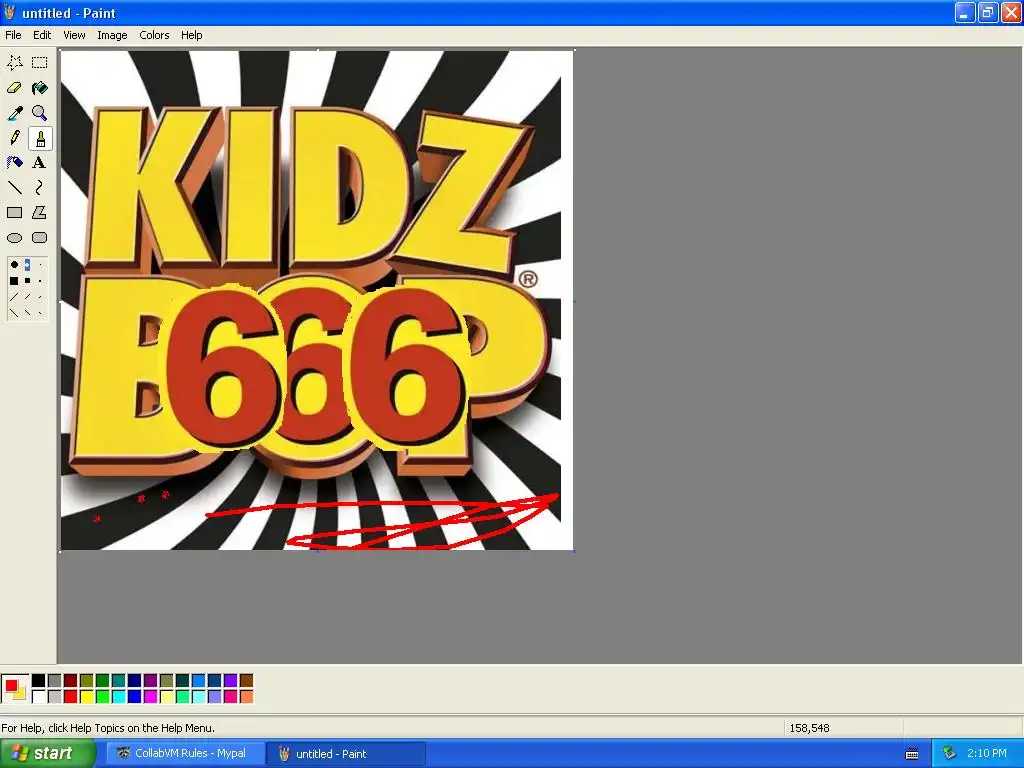
Task: Switch to CollabVM Rules - Mypal taskbar window
Action: [184, 754]
